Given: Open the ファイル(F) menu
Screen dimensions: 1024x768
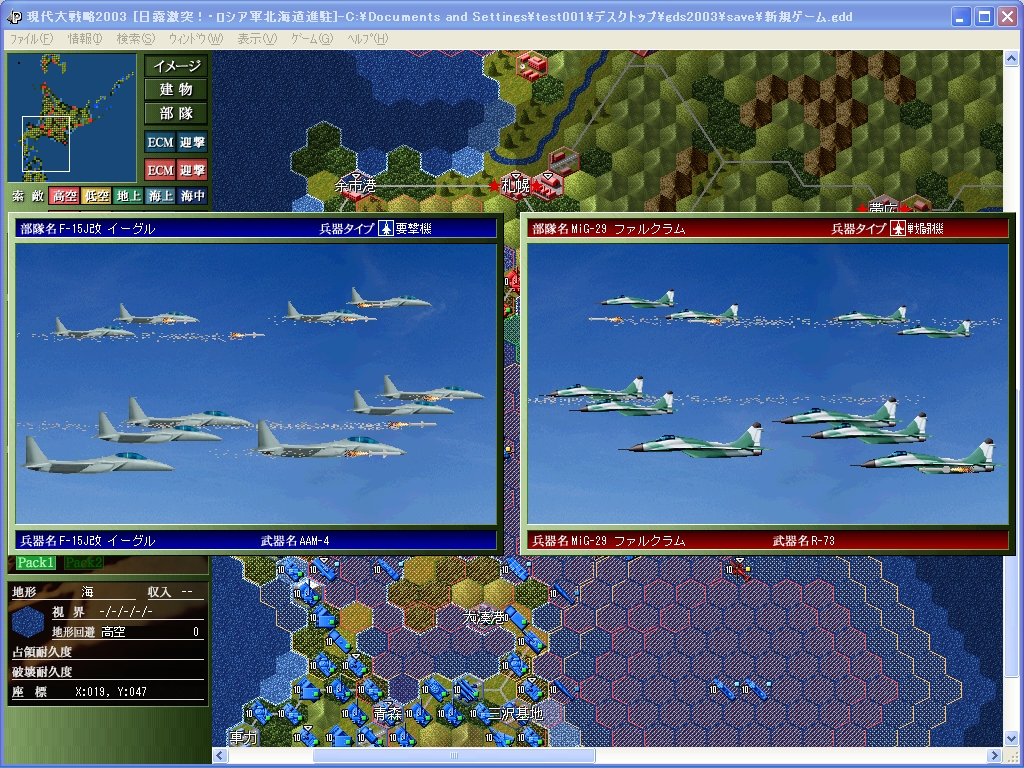Looking at the screenshot, I should tap(30, 38).
